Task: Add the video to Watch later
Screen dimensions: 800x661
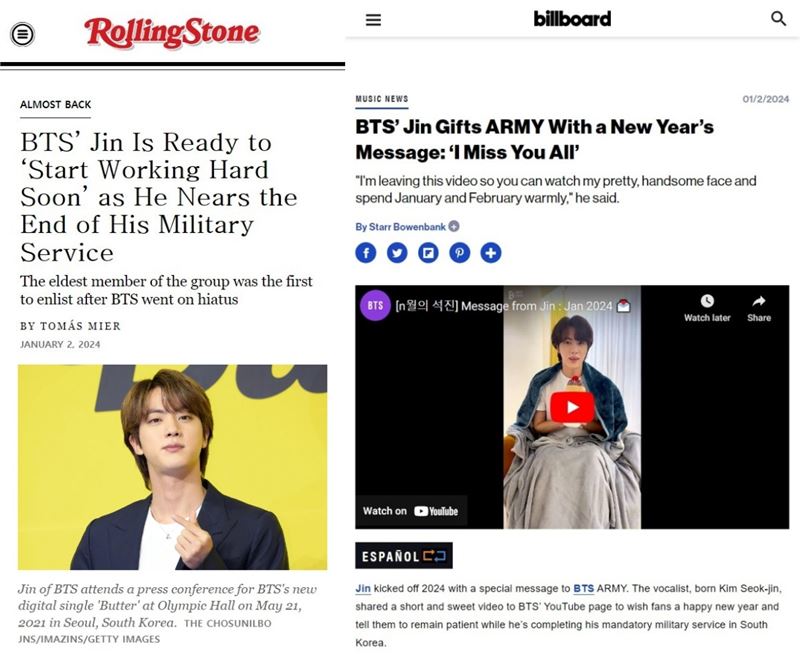Action: tap(707, 308)
